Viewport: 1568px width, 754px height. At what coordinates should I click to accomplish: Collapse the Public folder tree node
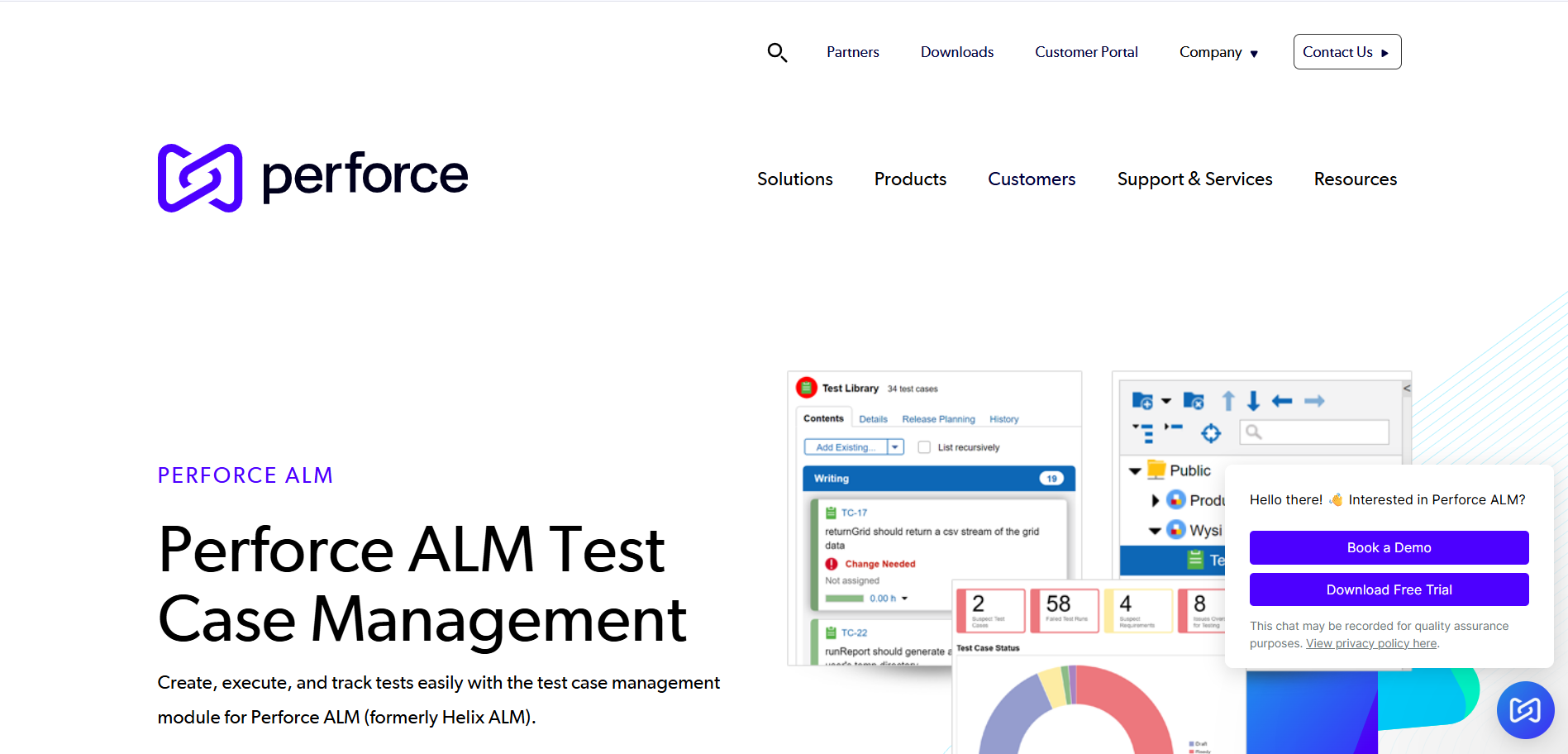coord(1135,470)
